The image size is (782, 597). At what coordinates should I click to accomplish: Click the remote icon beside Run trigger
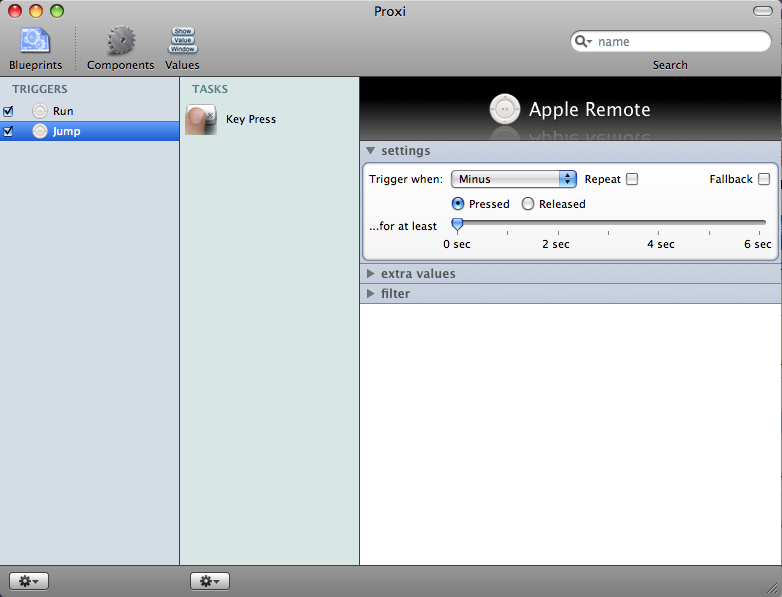(x=40, y=111)
